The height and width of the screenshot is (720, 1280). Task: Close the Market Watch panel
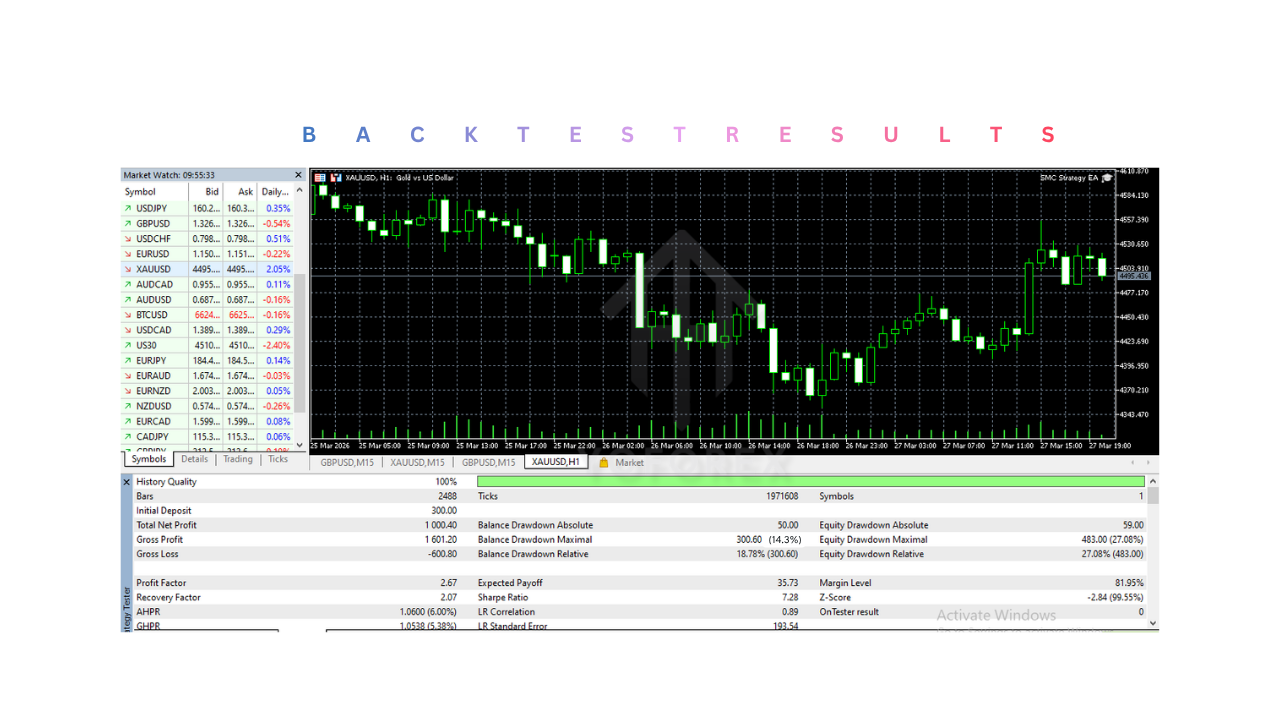click(x=297, y=174)
